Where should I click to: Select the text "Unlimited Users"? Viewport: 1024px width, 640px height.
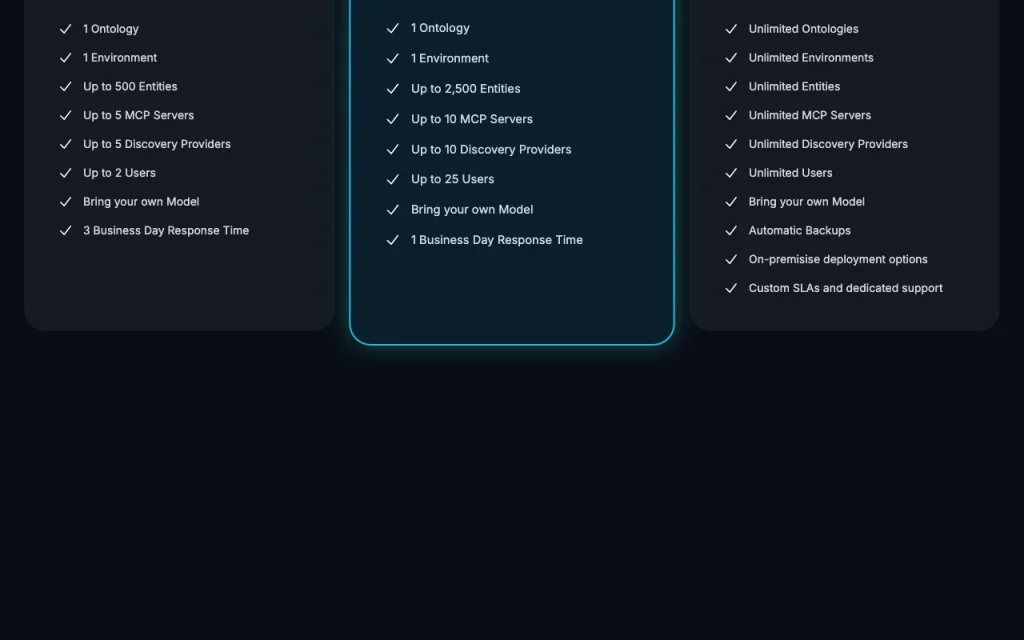(x=790, y=173)
